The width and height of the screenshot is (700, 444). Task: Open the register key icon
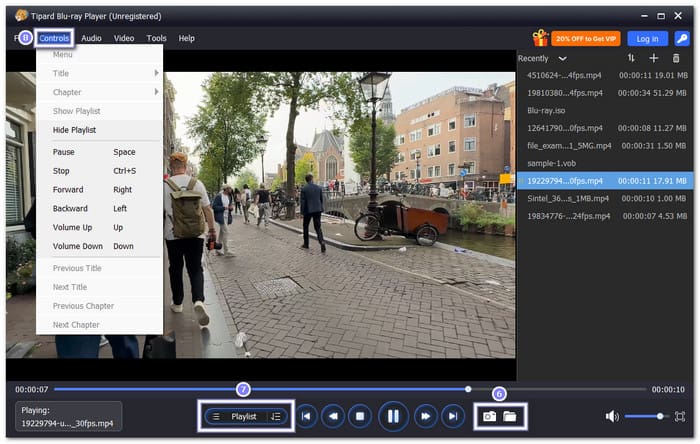682,39
